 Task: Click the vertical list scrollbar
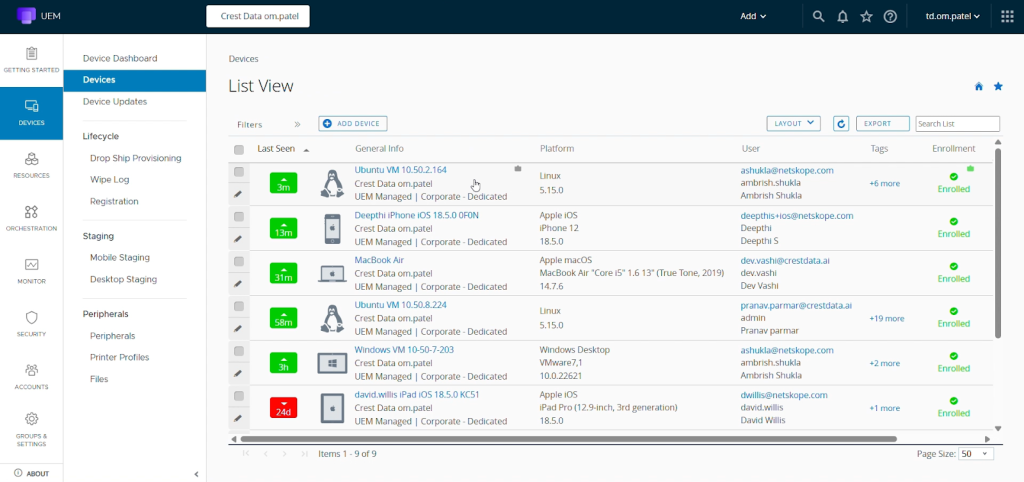(998, 243)
